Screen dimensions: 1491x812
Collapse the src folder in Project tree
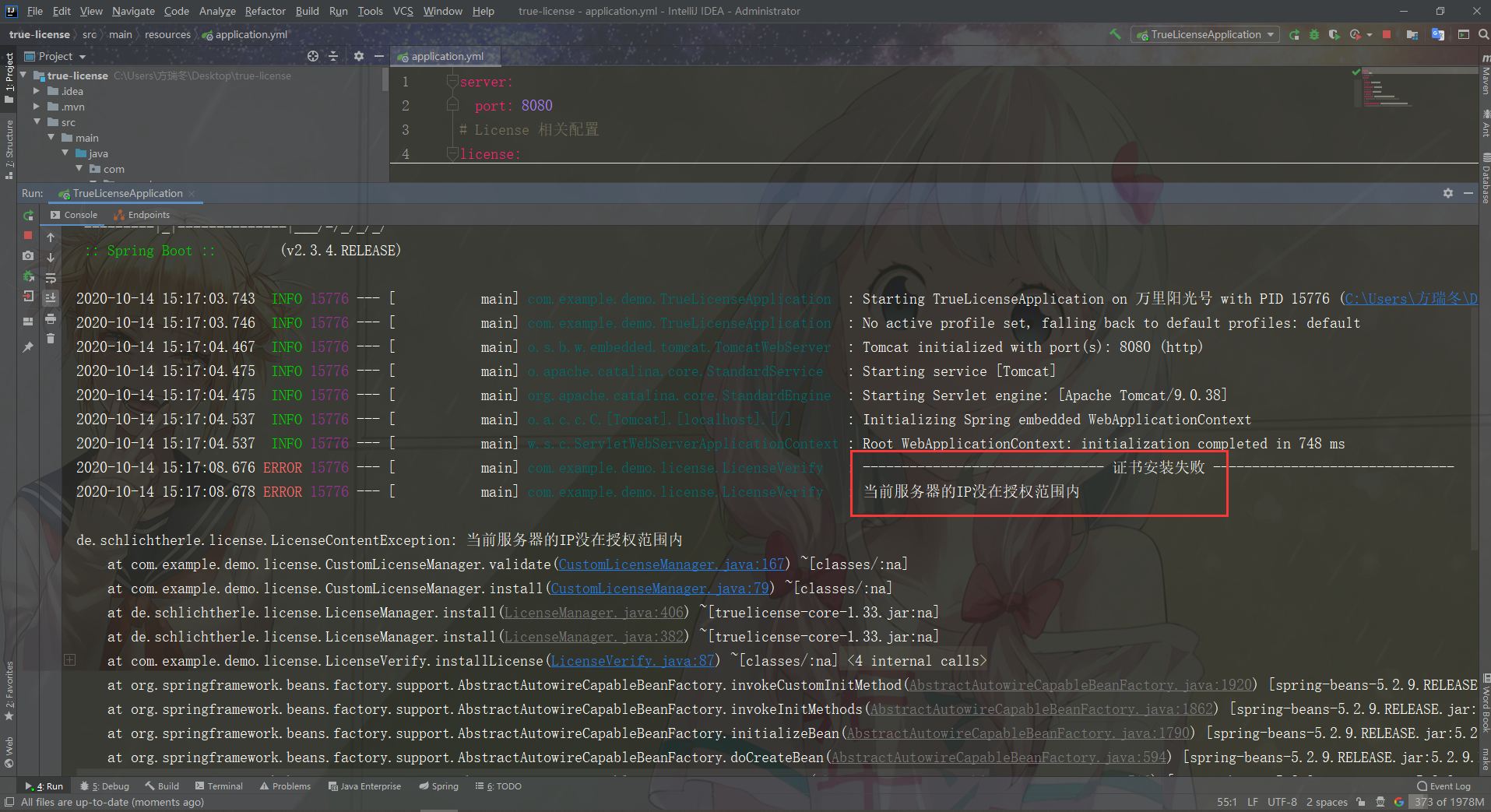(x=36, y=122)
